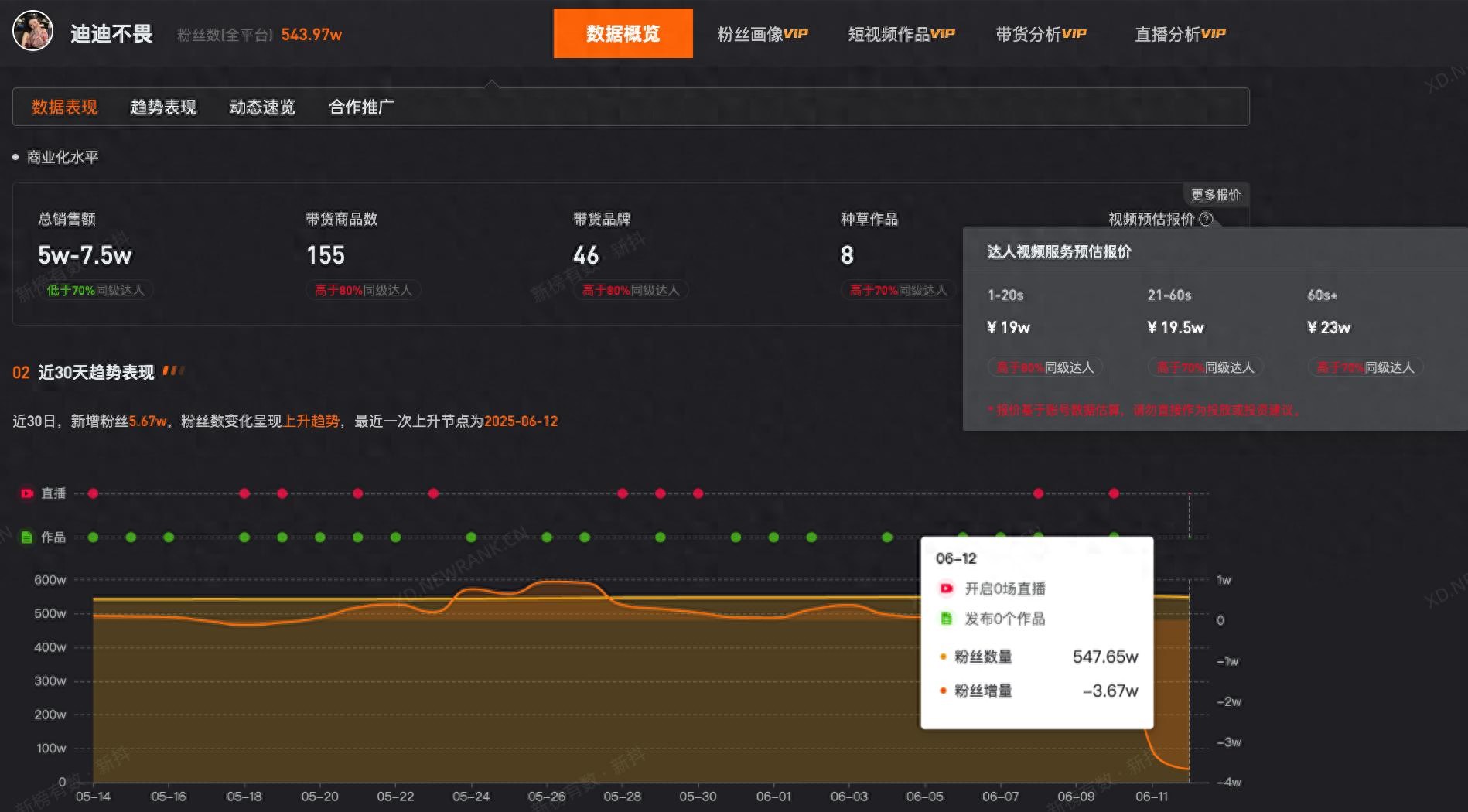Screen dimensions: 1468x812
Task: Switch to 粉丝画像 VIP tab
Action: point(762,34)
